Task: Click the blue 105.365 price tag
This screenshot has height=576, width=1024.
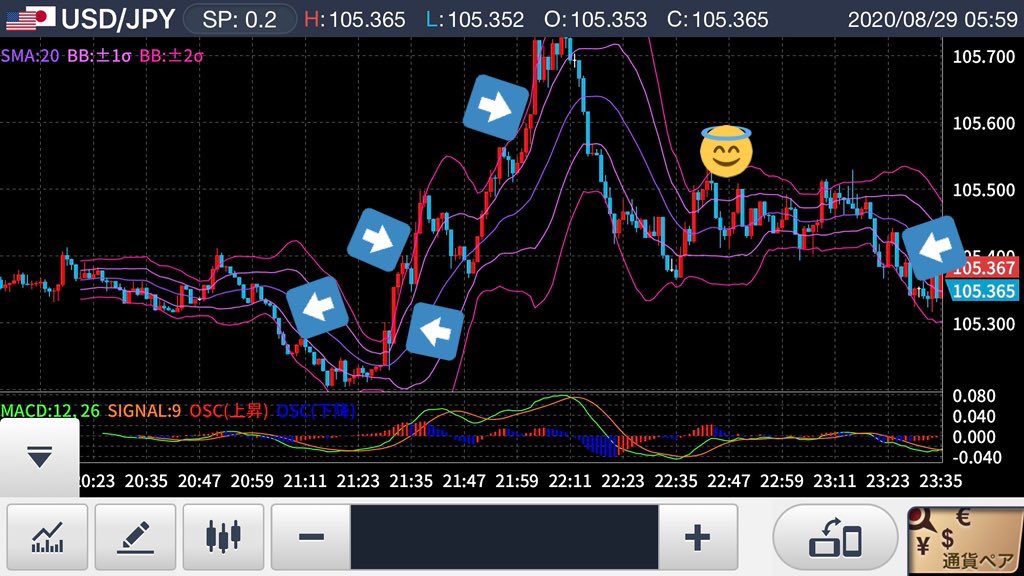Action: pos(985,291)
